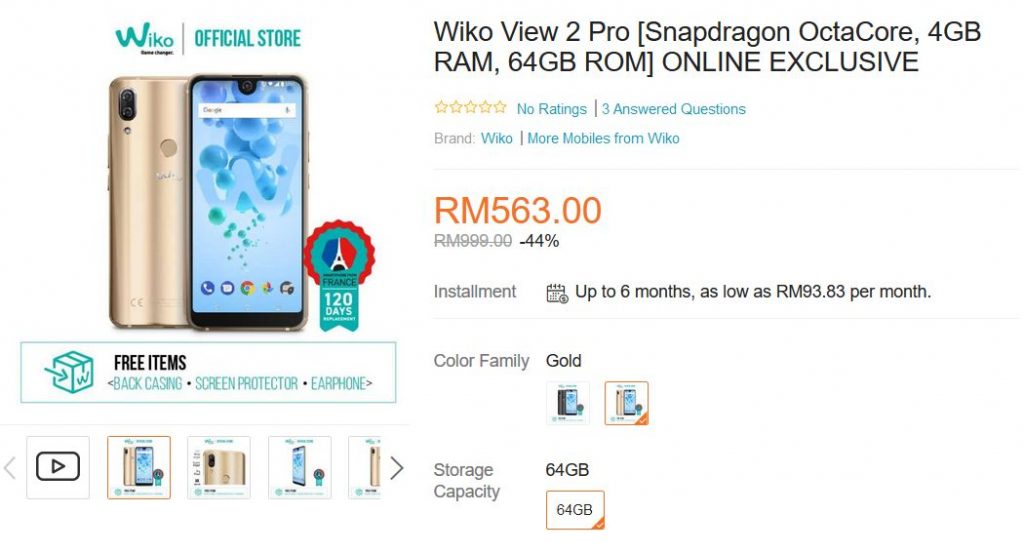Select the phone back view thumbnail
Viewport: 1024px width, 553px height.
[x=219, y=467]
